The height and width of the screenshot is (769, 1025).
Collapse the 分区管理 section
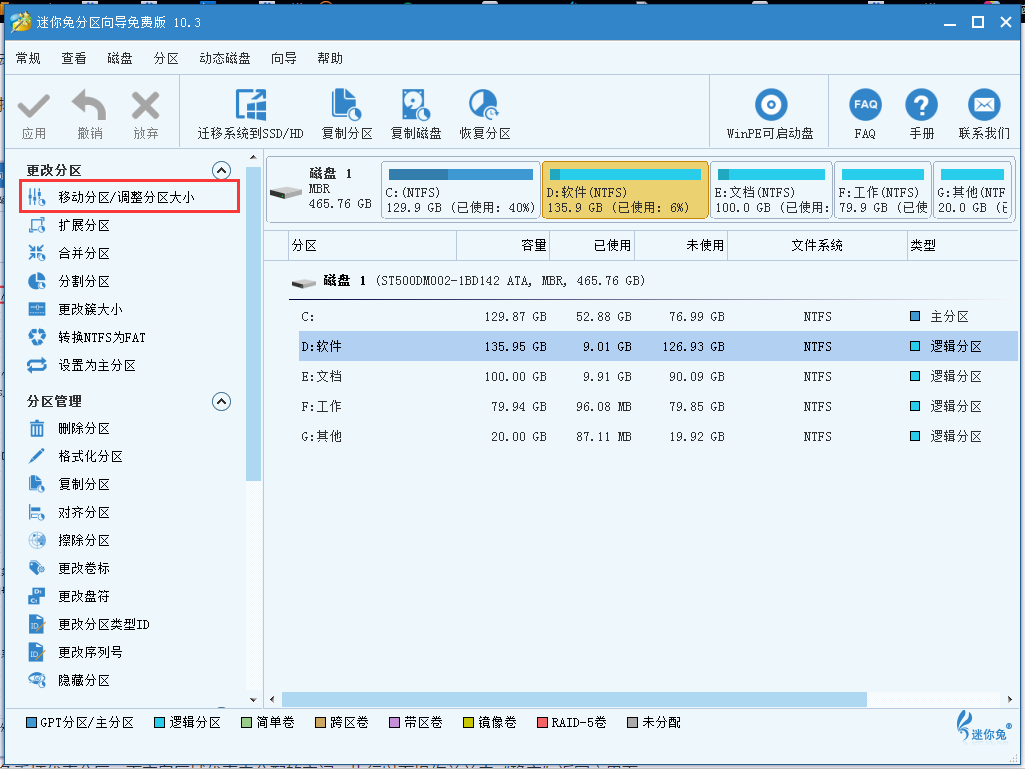pyautogui.click(x=222, y=402)
